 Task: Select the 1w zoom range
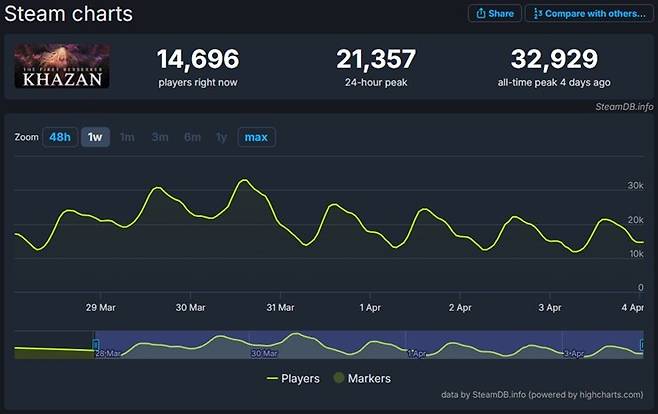click(95, 137)
